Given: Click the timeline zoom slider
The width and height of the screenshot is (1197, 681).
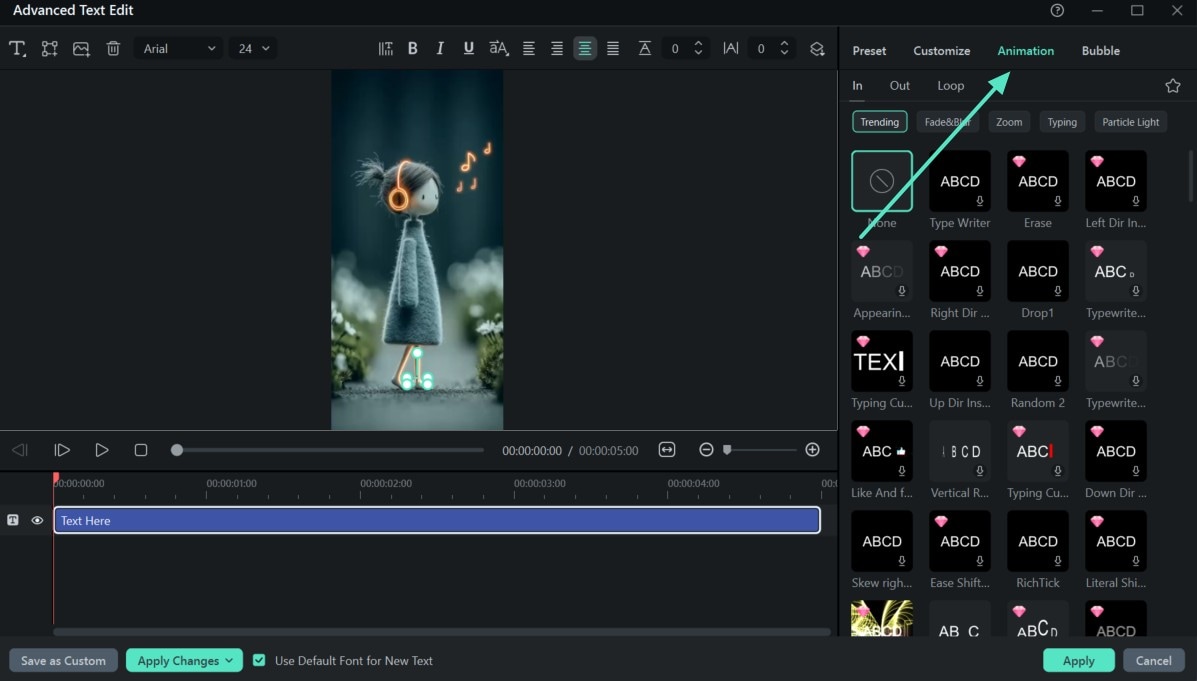Looking at the screenshot, I should [761, 450].
